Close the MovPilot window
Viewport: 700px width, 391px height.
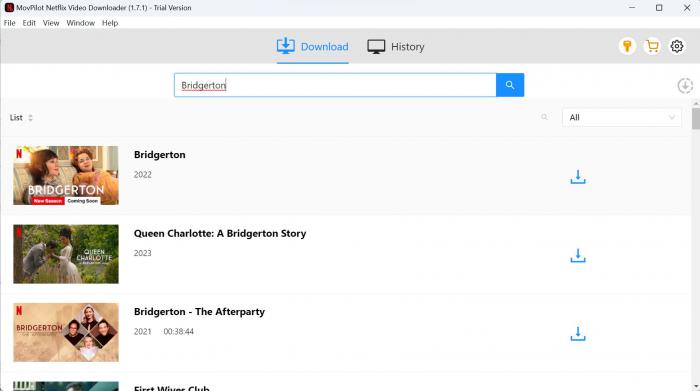(687, 8)
